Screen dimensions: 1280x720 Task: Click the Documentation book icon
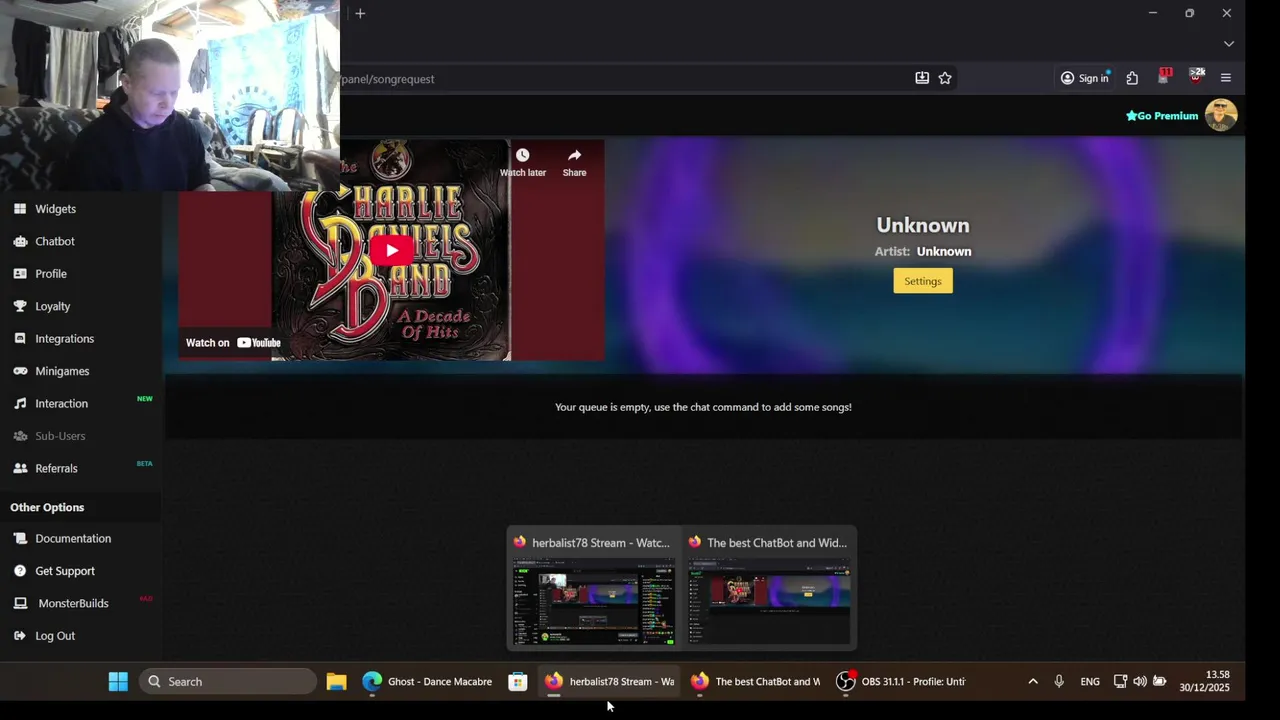(20, 538)
